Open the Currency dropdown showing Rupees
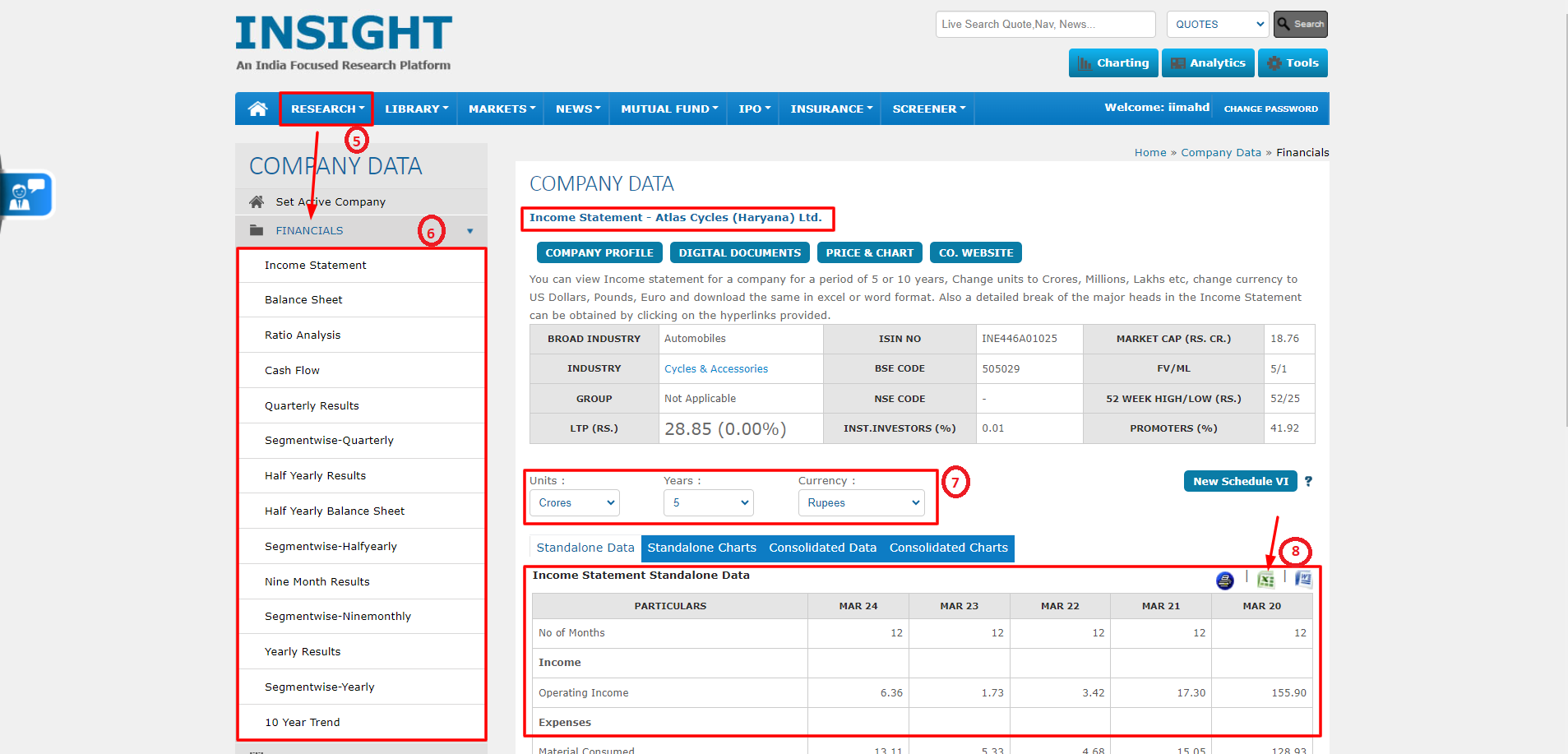The height and width of the screenshot is (754, 1568). click(x=861, y=503)
